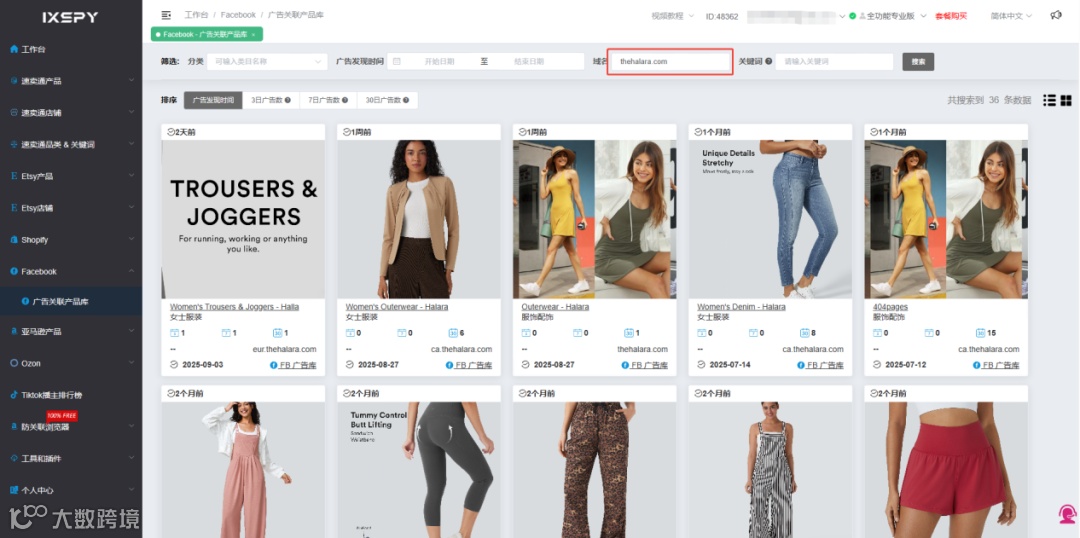Sort by 广告发现时间
The height and width of the screenshot is (538, 1080).
click(213, 100)
